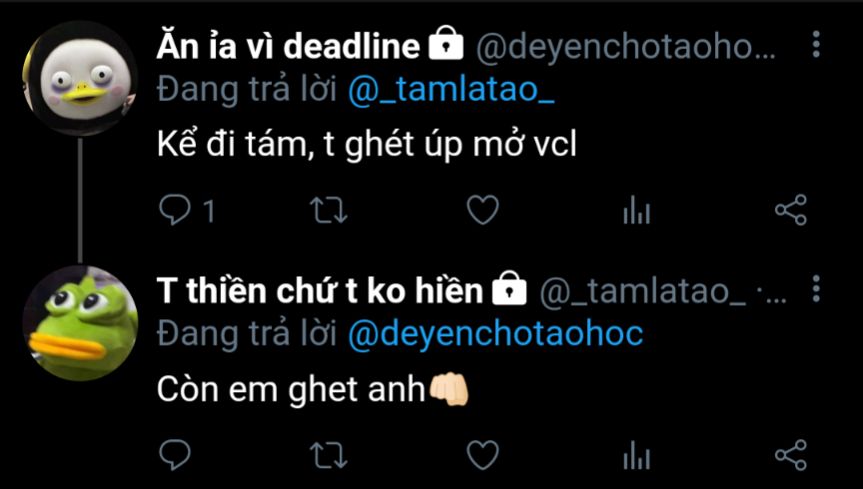
Task: Open the tweet text "Kể đi tám, t ghét úp mở vcl"
Action: click(x=367, y=145)
